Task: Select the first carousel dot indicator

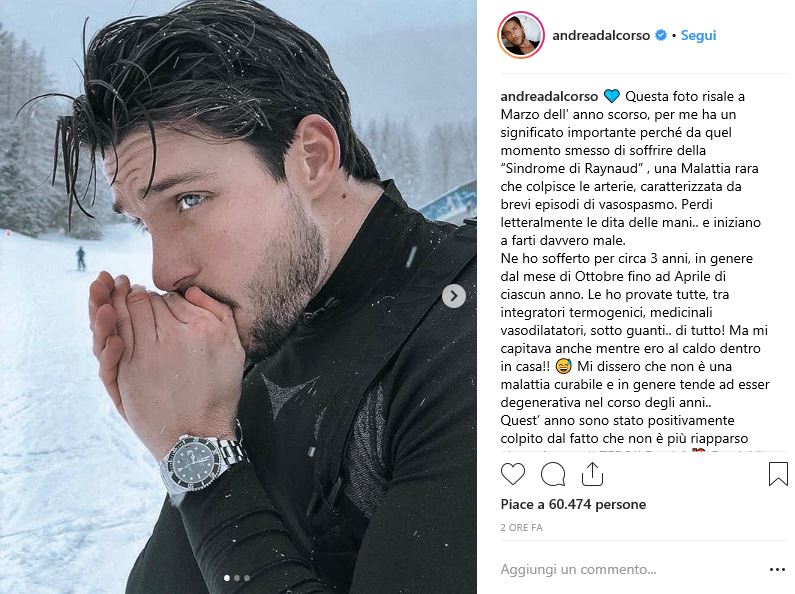Action: click(x=227, y=578)
